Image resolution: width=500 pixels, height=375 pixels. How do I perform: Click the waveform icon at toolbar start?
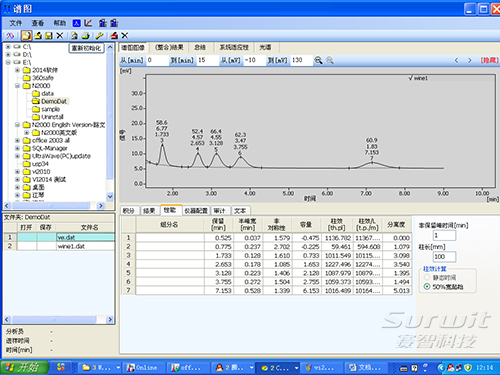tap(10, 35)
